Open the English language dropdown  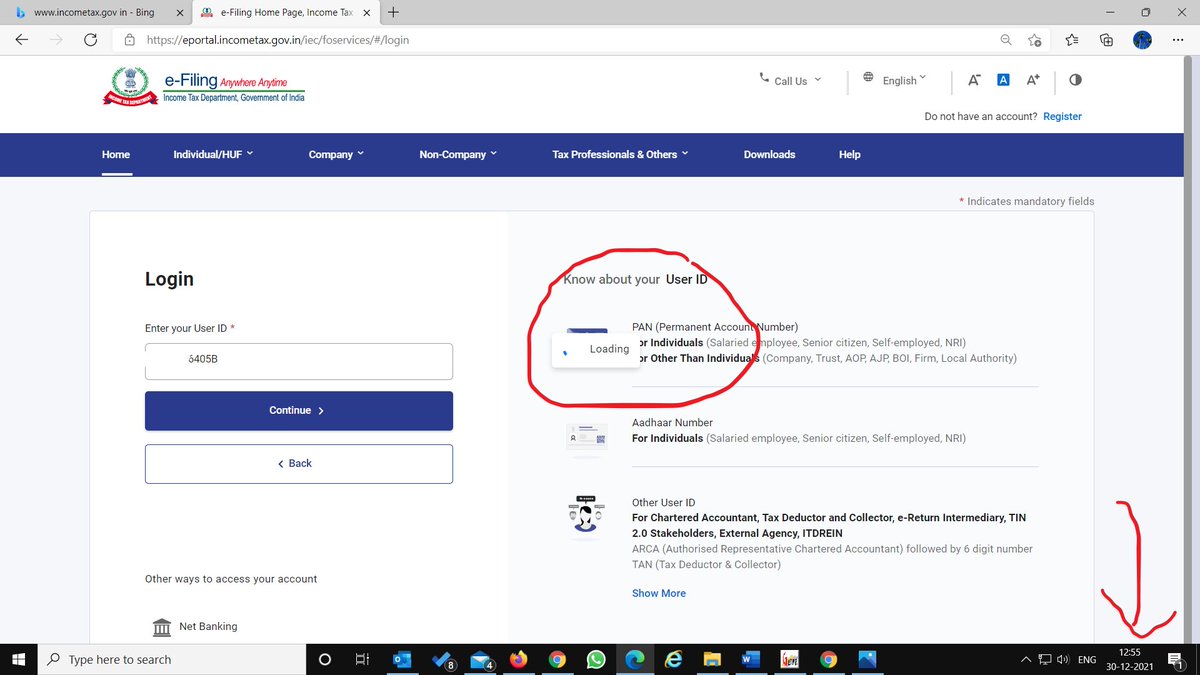click(x=895, y=80)
